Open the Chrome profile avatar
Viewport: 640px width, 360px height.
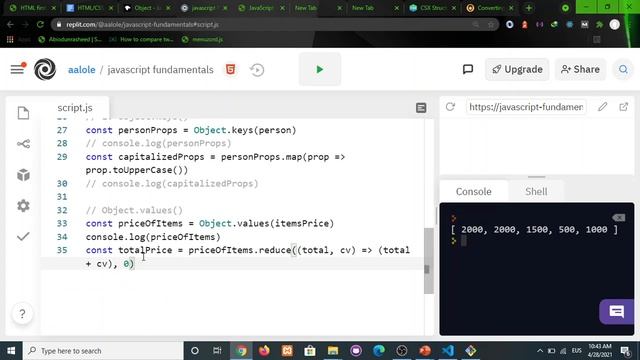pos(615,24)
